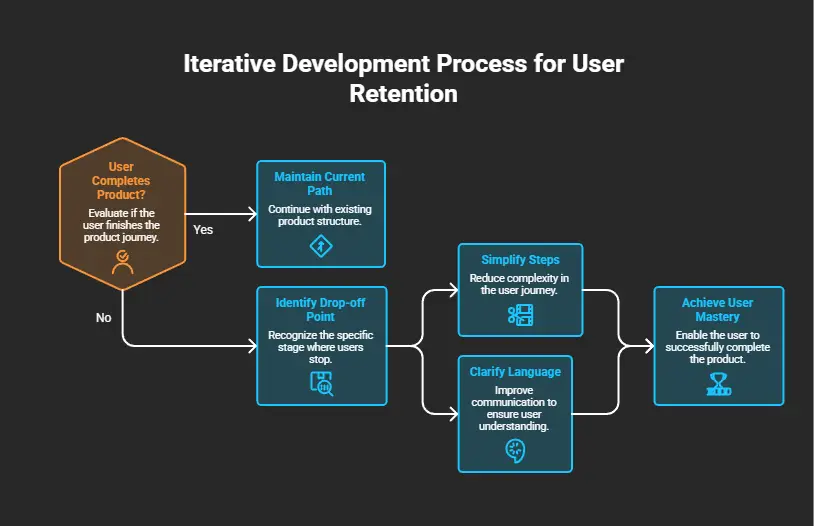Click 'Recognize the specific stage where users stop.' text

point(320,347)
